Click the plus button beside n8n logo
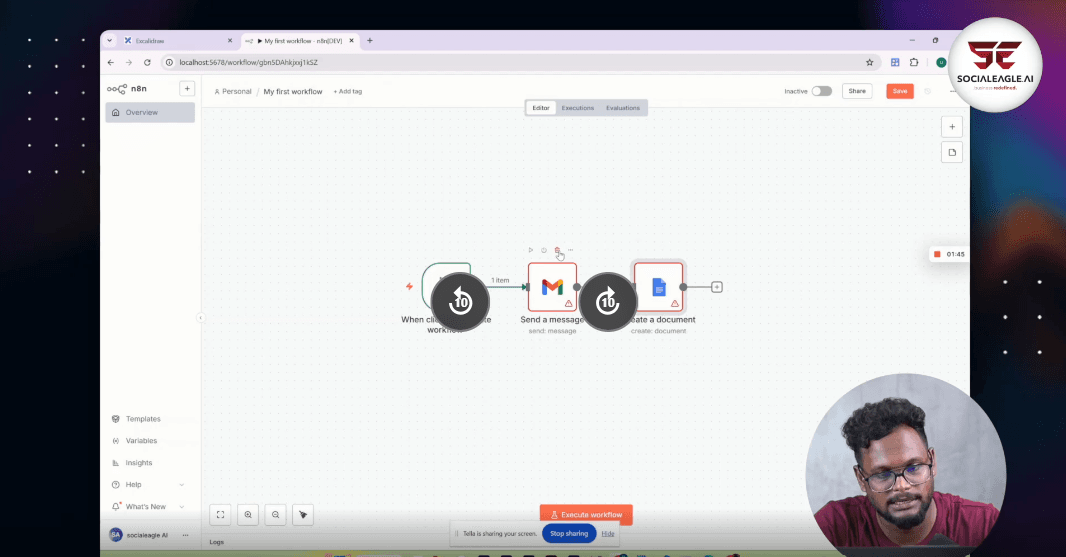Viewport: 1066px width, 557px height. point(187,88)
